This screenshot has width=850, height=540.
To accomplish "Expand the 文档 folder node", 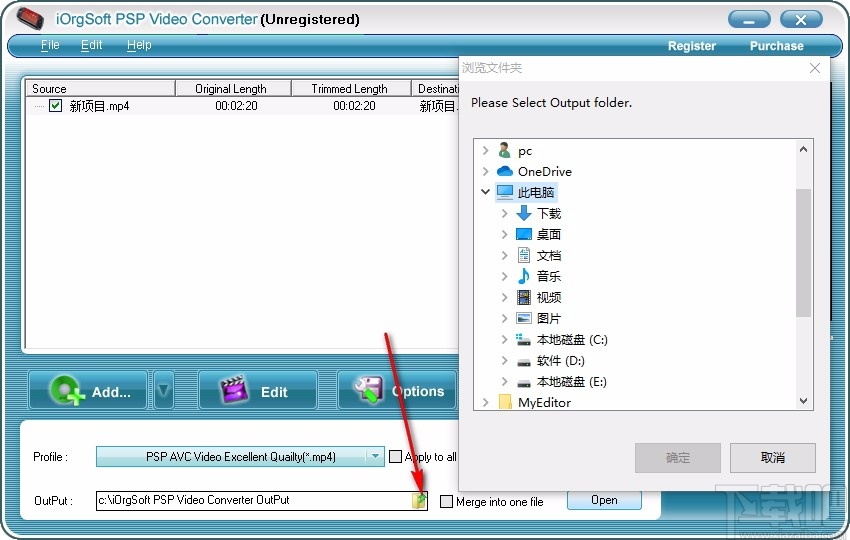I will (504, 255).
